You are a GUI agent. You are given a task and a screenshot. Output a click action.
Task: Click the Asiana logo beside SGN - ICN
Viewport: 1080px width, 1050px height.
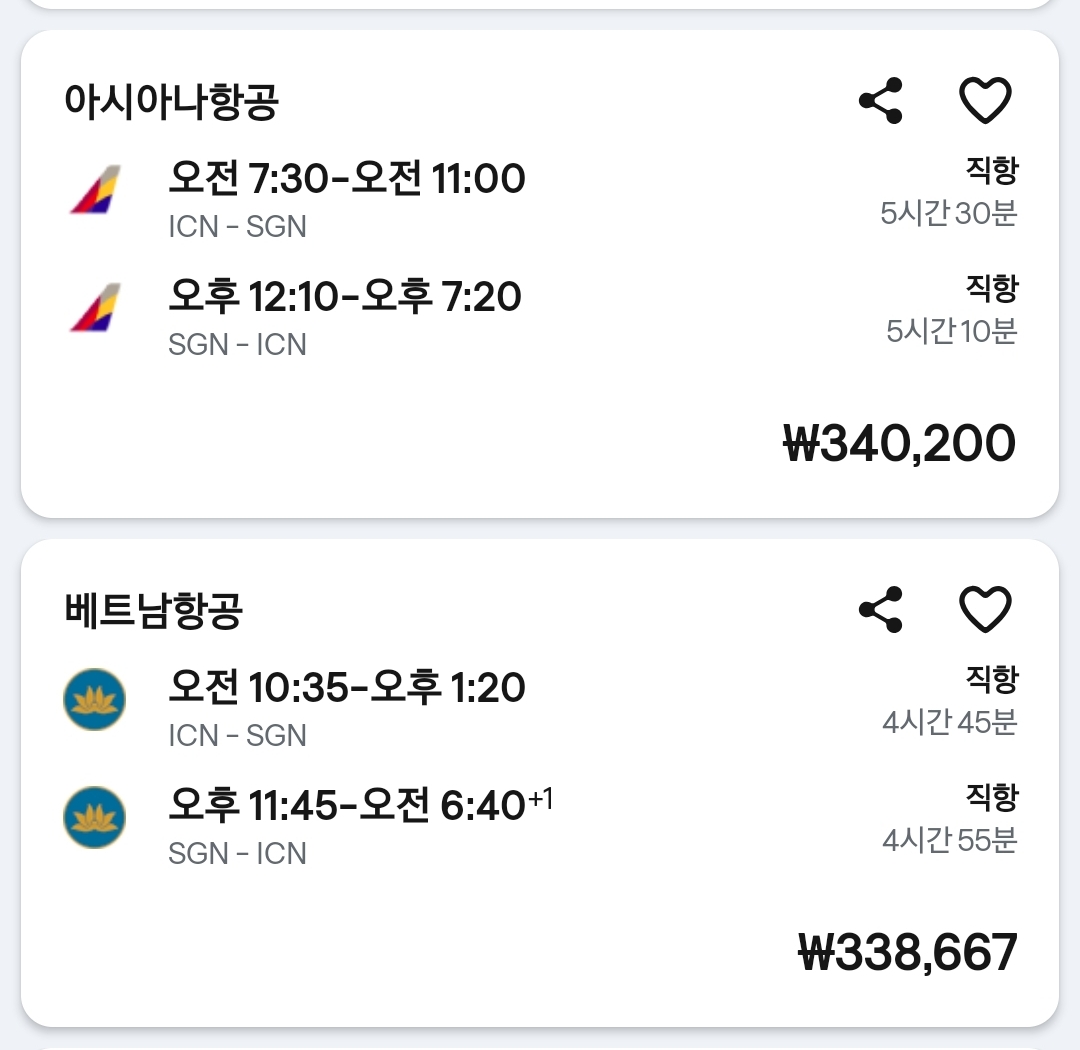point(95,308)
